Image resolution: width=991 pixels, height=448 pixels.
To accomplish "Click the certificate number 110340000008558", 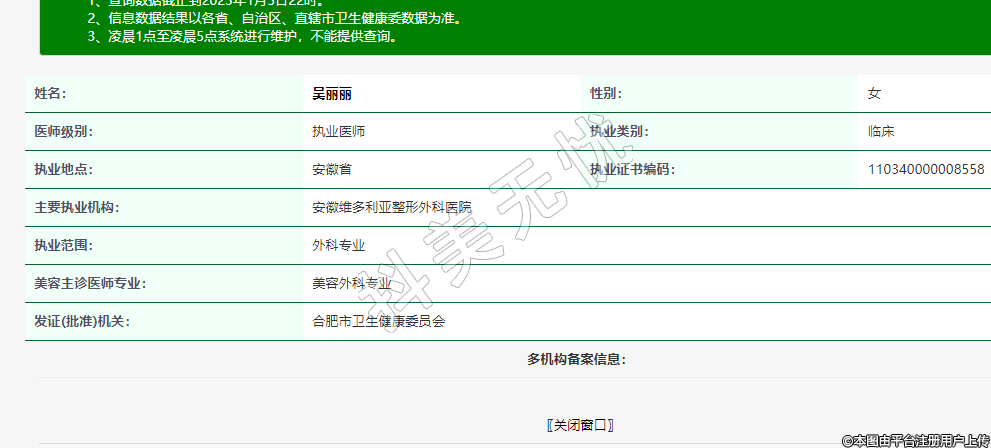I will tap(926, 169).
